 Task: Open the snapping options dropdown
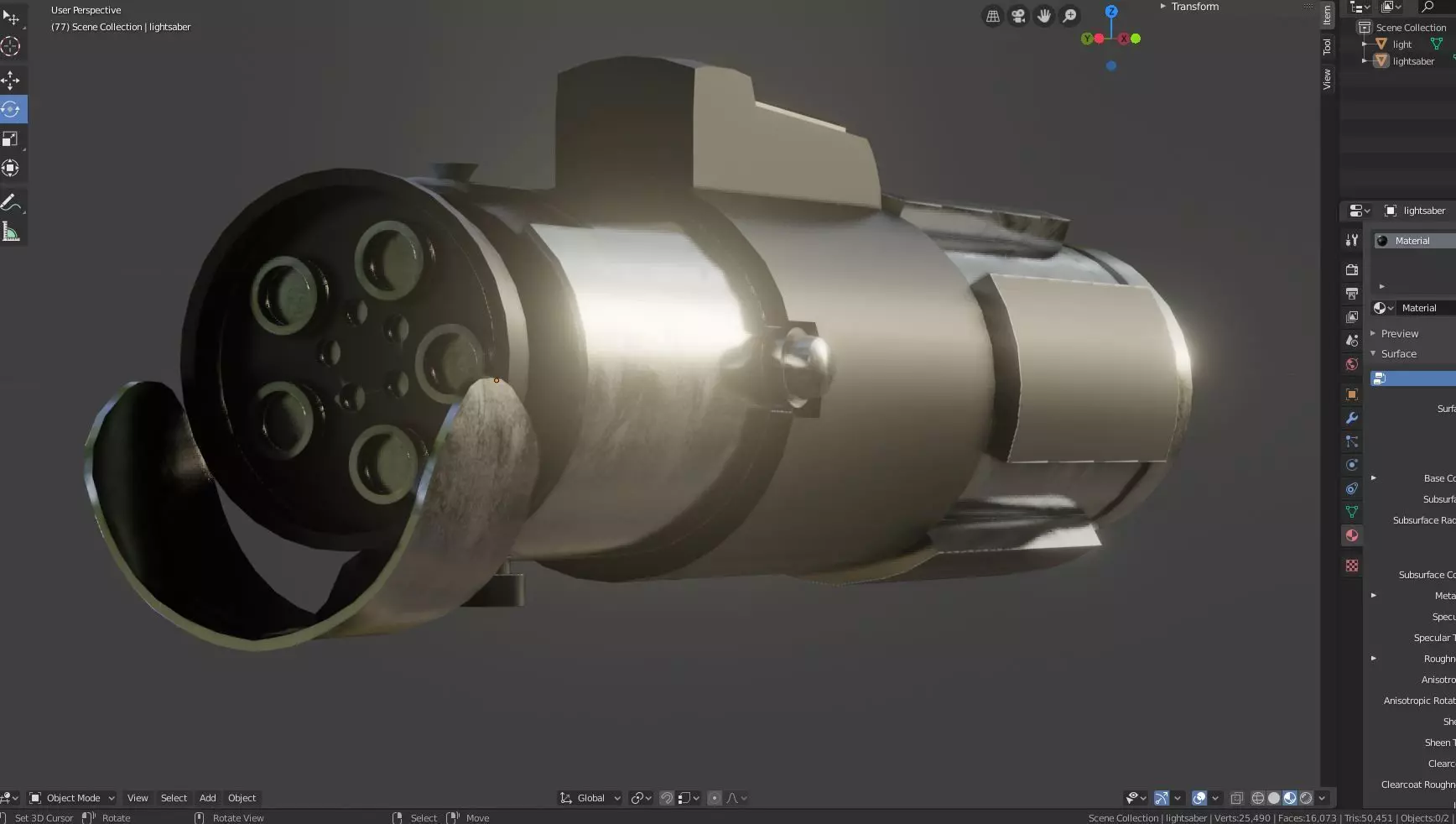click(689, 798)
